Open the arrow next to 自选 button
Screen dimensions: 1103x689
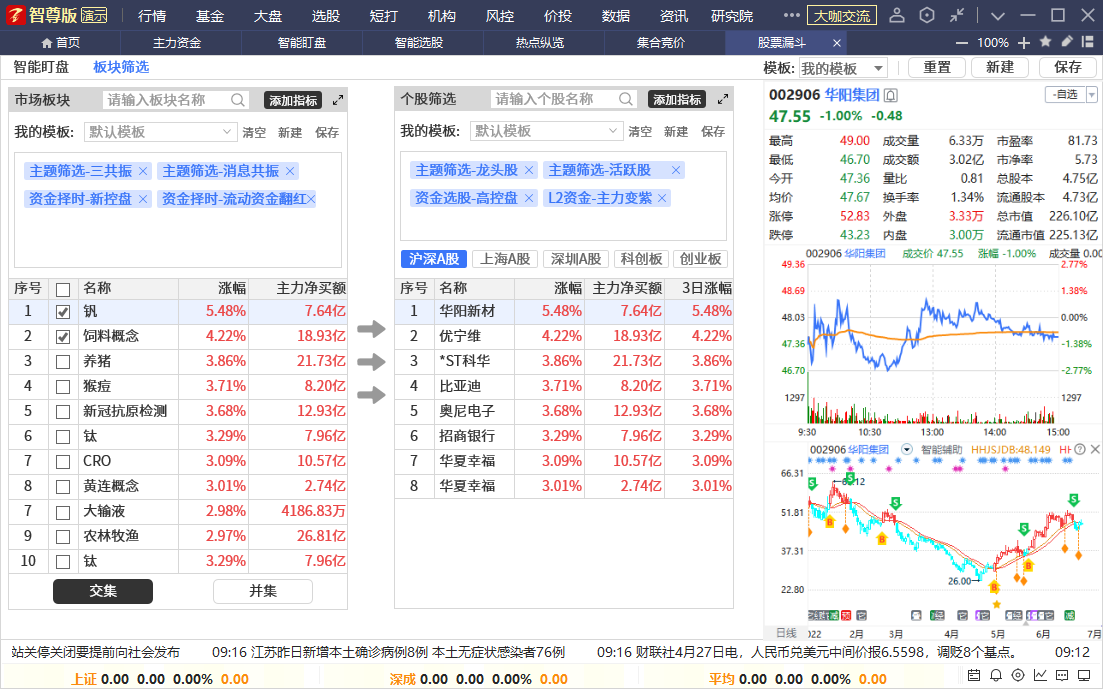[1092, 94]
